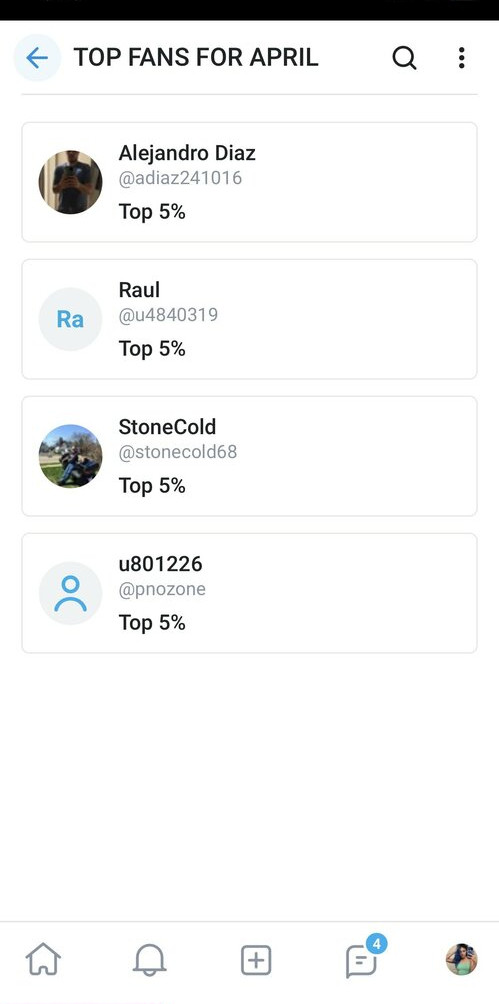Screen dimensions: 499x1004
Task: Tap the back arrow icon
Action: click(x=37, y=58)
